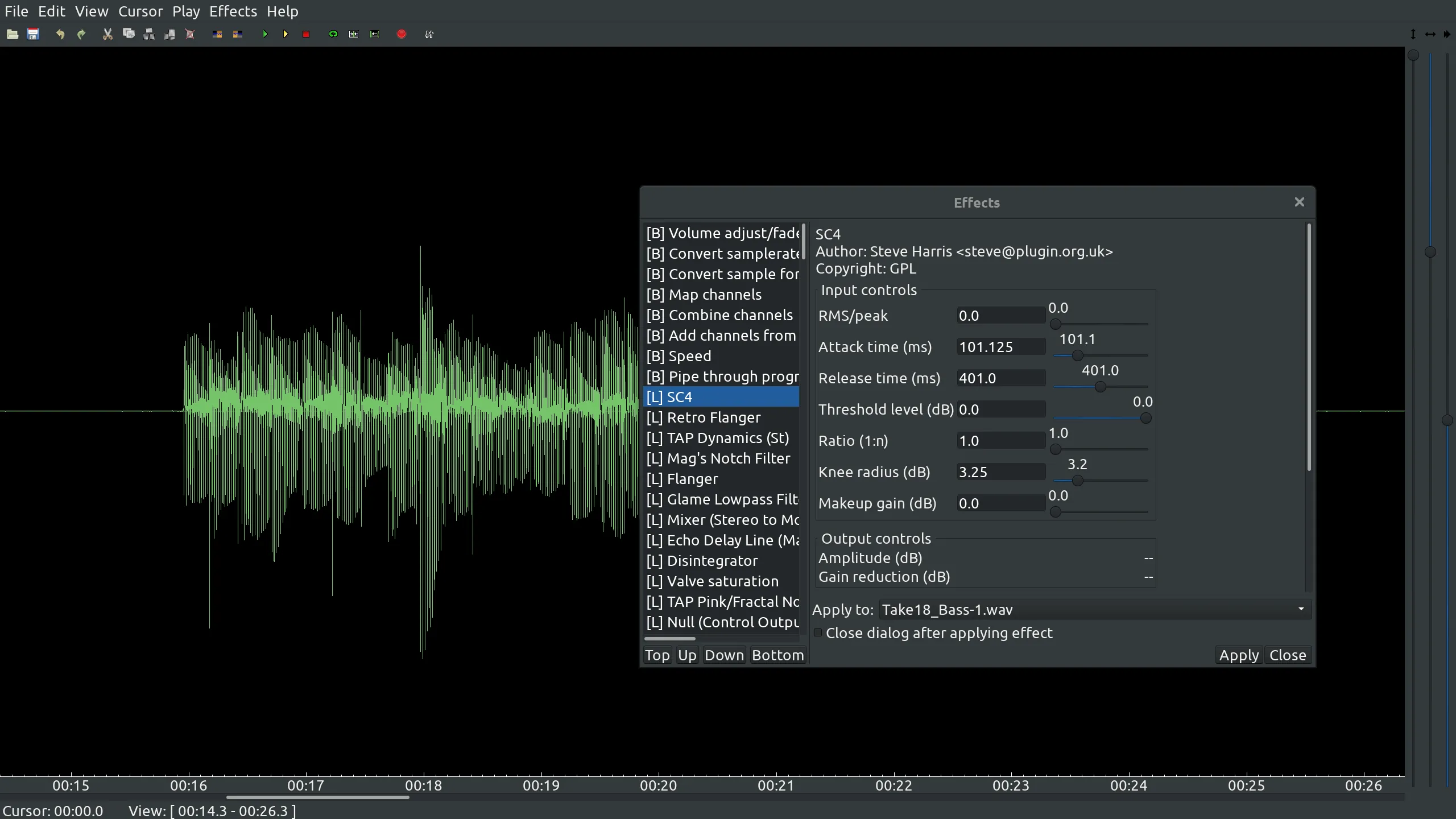Screen dimensions: 1456x819
Task: Toggle keep cursor in view icon
Action: tap(354, 34)
